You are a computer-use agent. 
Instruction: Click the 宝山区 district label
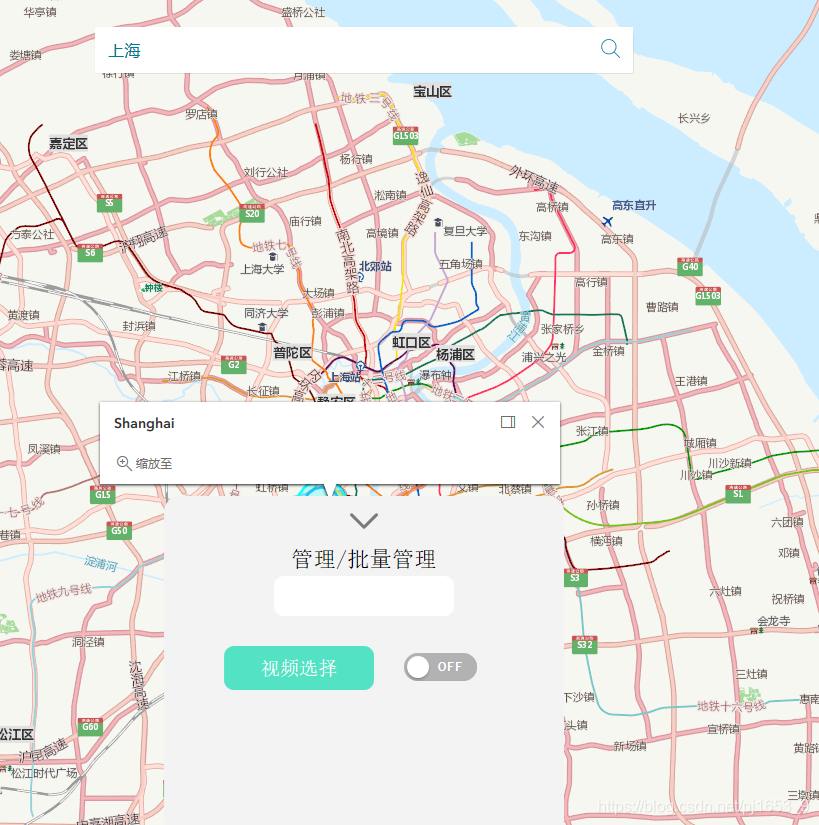tap(432, 92)
